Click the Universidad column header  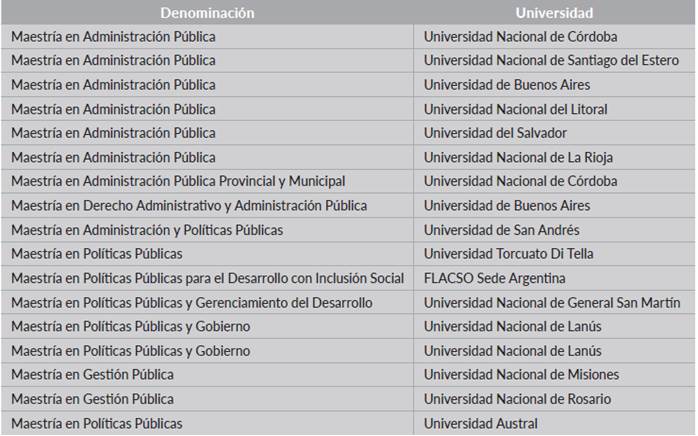click(554, 13)
